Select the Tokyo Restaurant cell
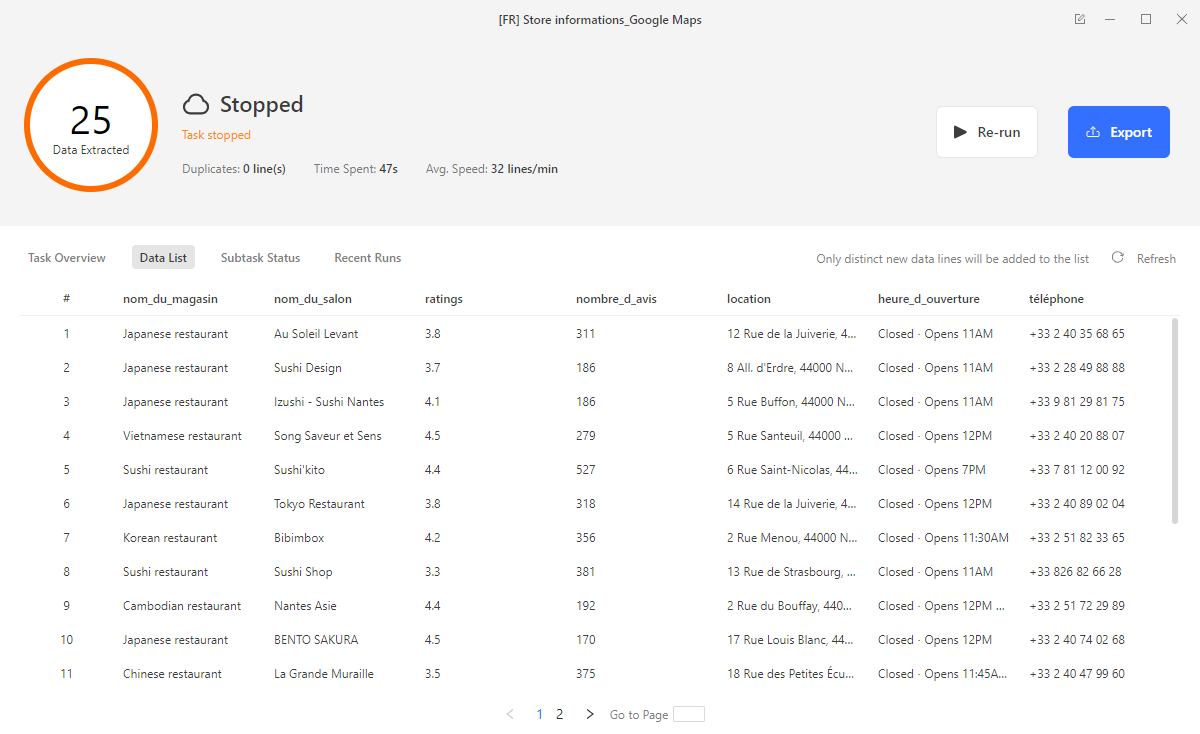This screenshot has height=734, width=1200. coord(319,504)
